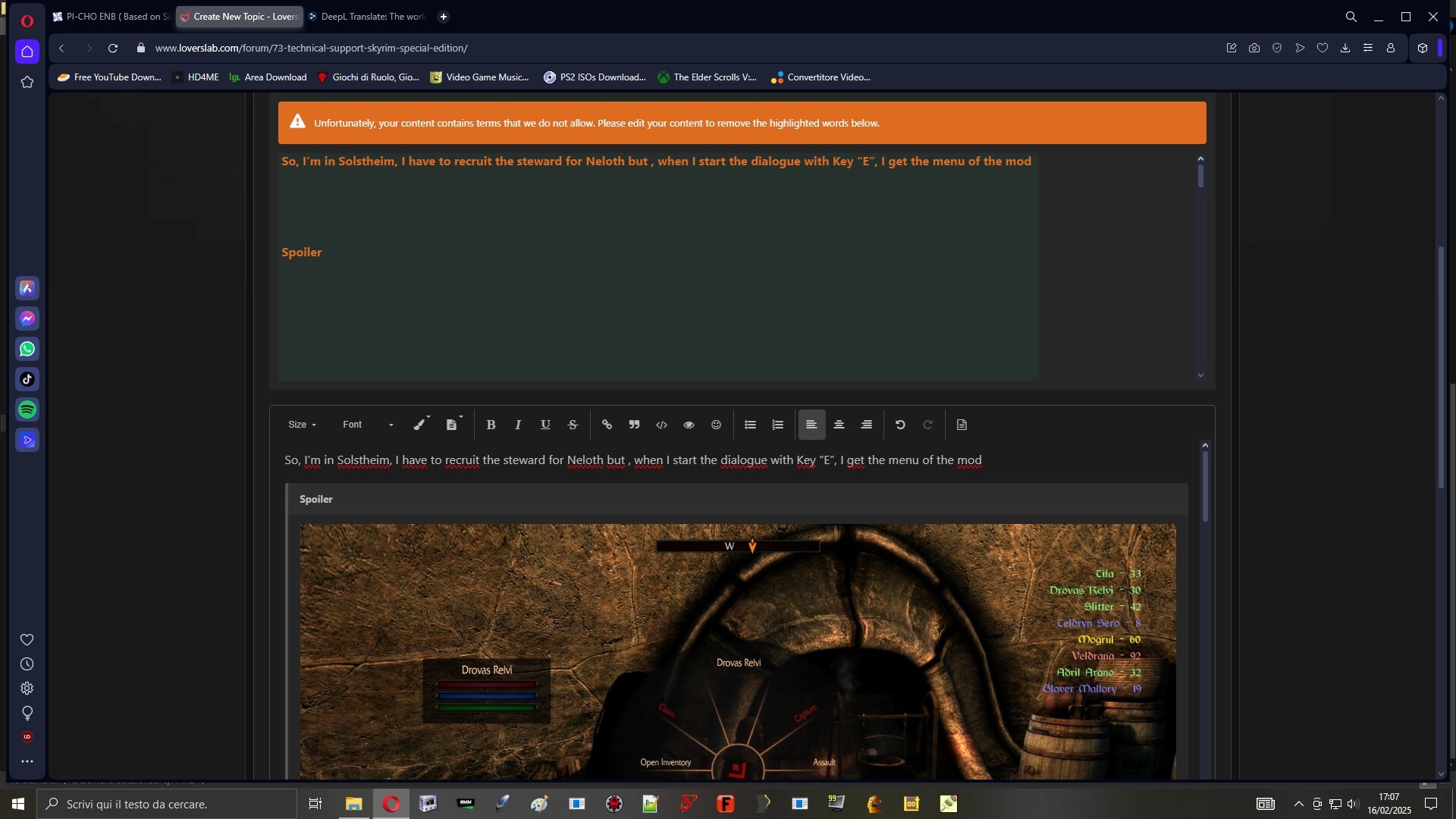Toggle bold formatting
1456x819 pixels.
pos(491,425)
